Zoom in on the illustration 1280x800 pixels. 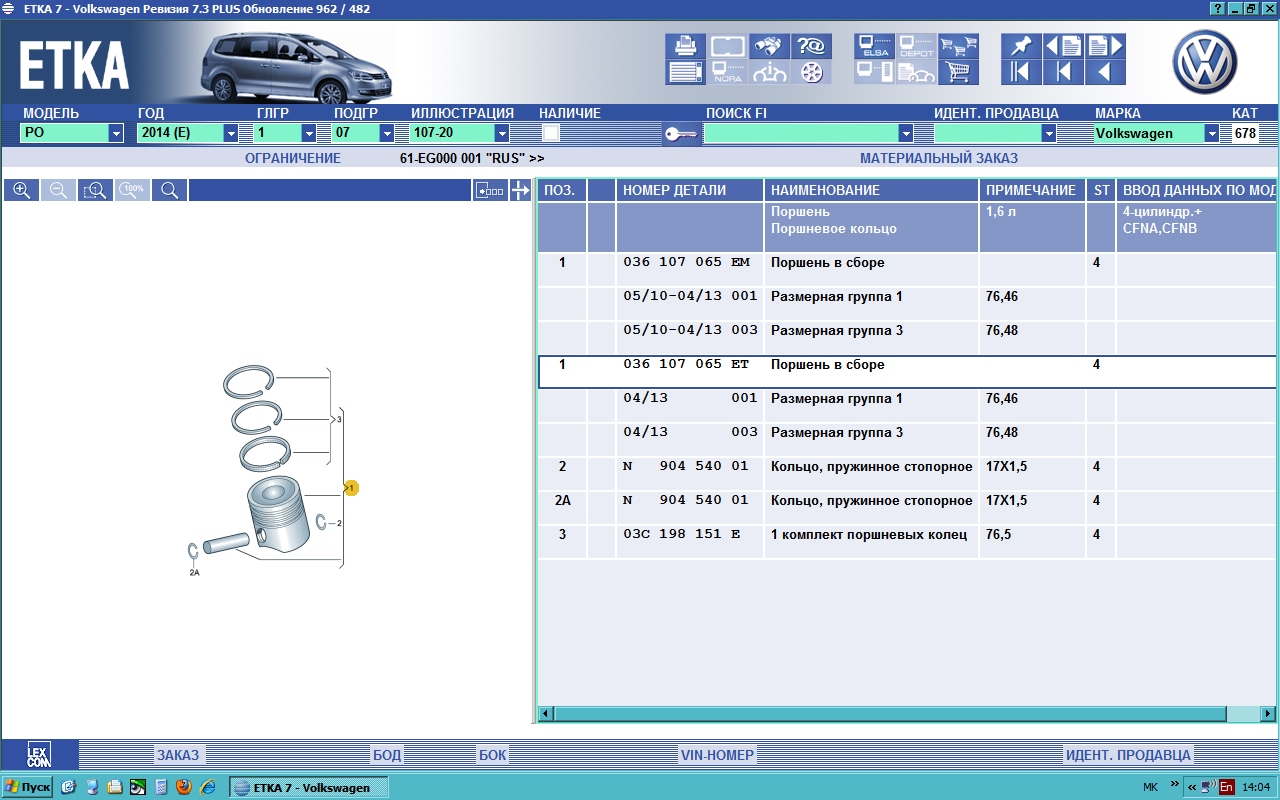(x=21, y=190)
